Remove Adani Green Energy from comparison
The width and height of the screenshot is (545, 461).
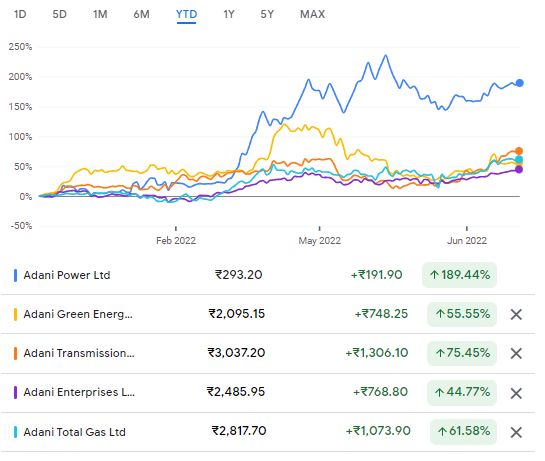516,314
